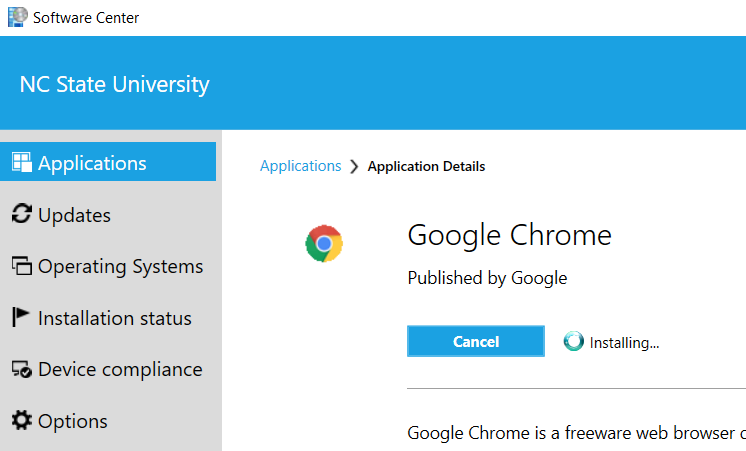Click the Installation status flag icon

coord(20,317)
